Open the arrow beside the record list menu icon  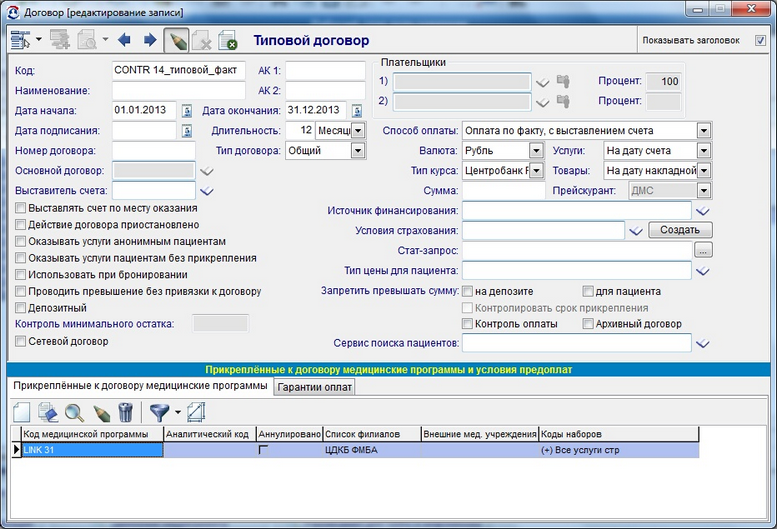[38, 39]
